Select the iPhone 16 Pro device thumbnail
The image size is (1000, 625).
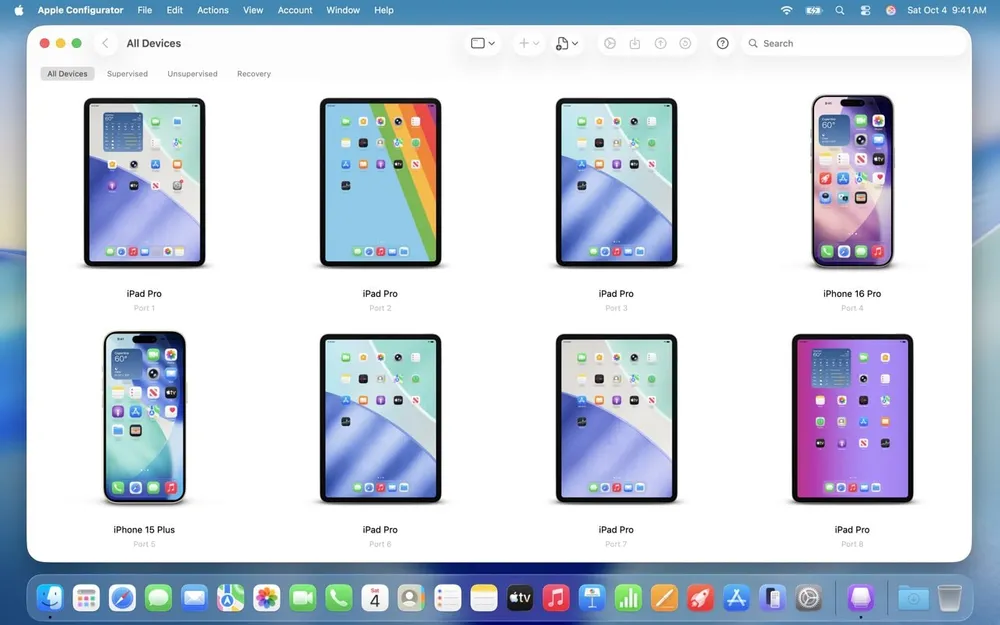click(x=853, y=182)
